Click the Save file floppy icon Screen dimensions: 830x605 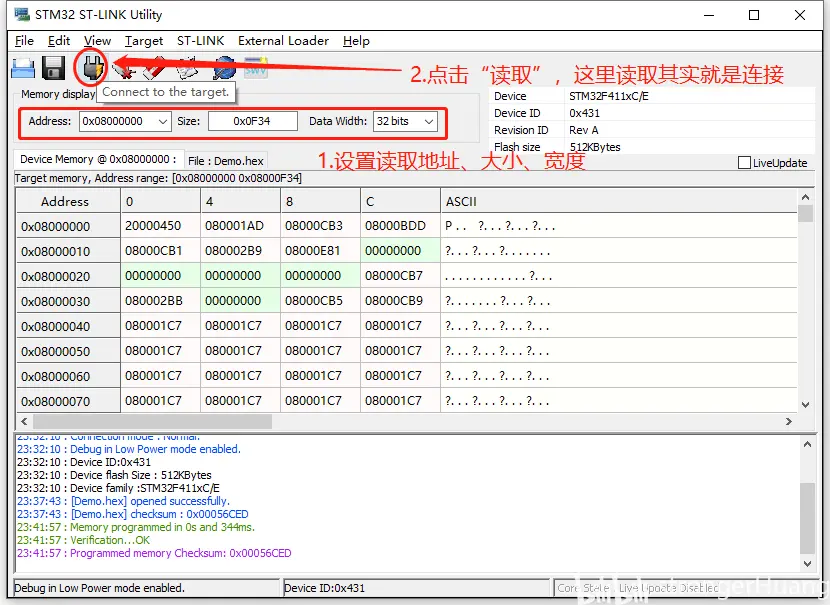[53, 68]
